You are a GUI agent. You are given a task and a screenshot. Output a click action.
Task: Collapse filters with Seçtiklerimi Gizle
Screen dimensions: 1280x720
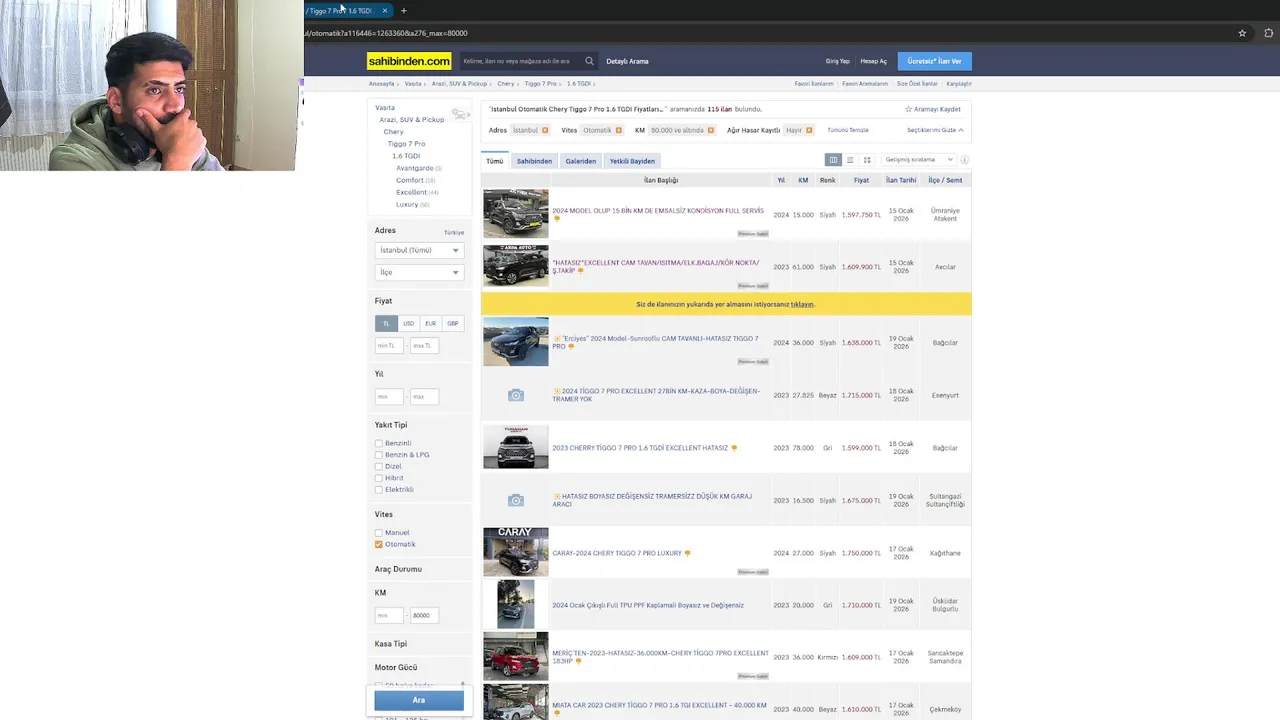click(x=935, y=130)
